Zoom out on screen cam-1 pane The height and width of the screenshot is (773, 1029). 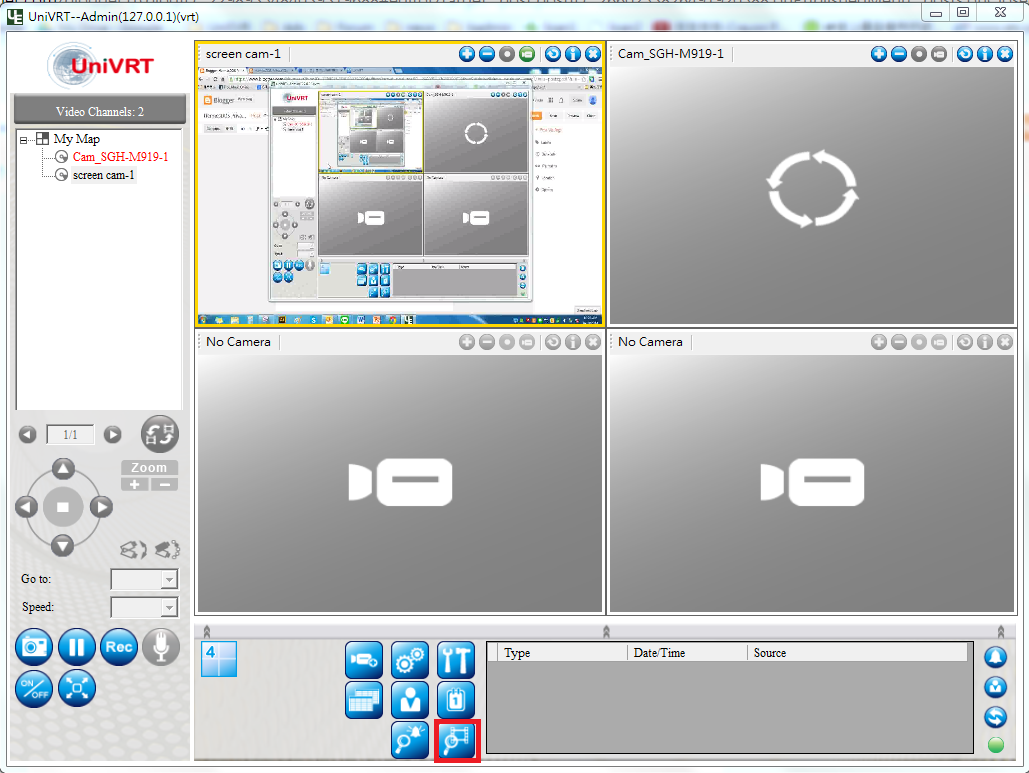[x=487, y=54]
